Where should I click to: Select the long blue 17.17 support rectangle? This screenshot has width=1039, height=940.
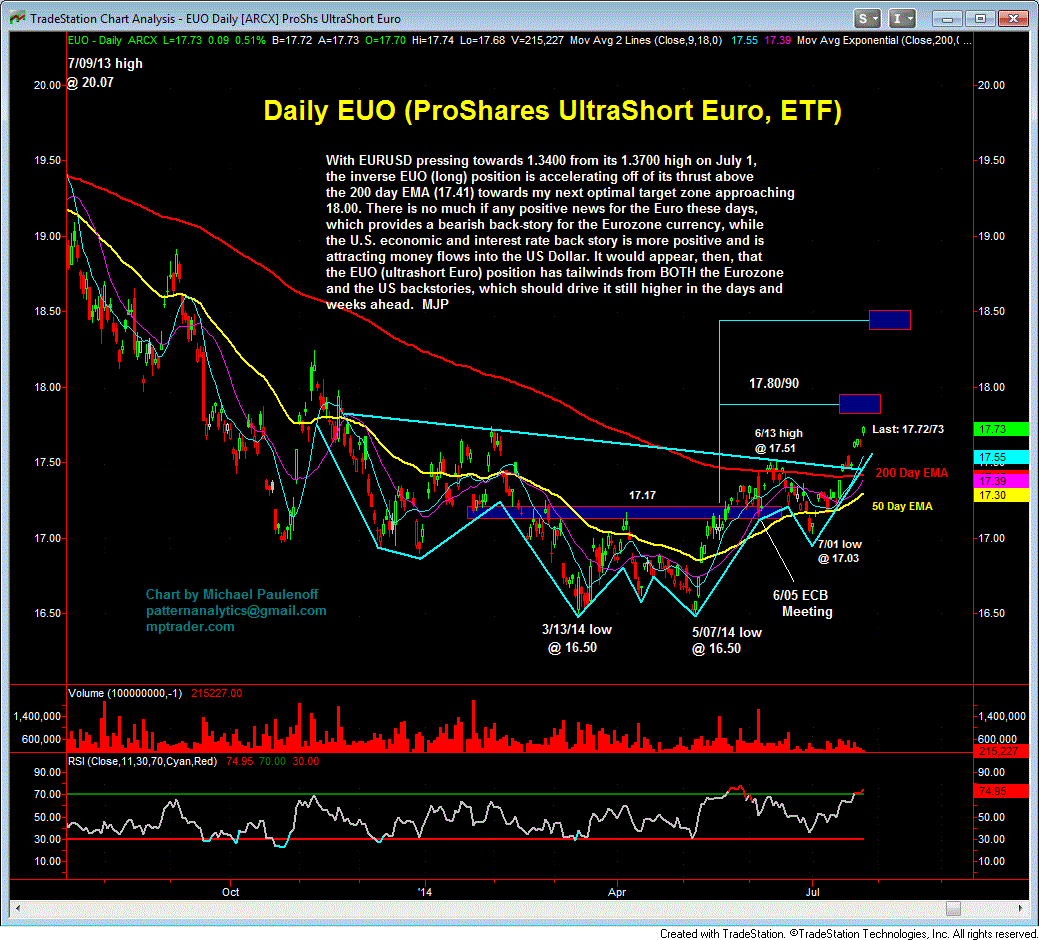click(626, 512)
